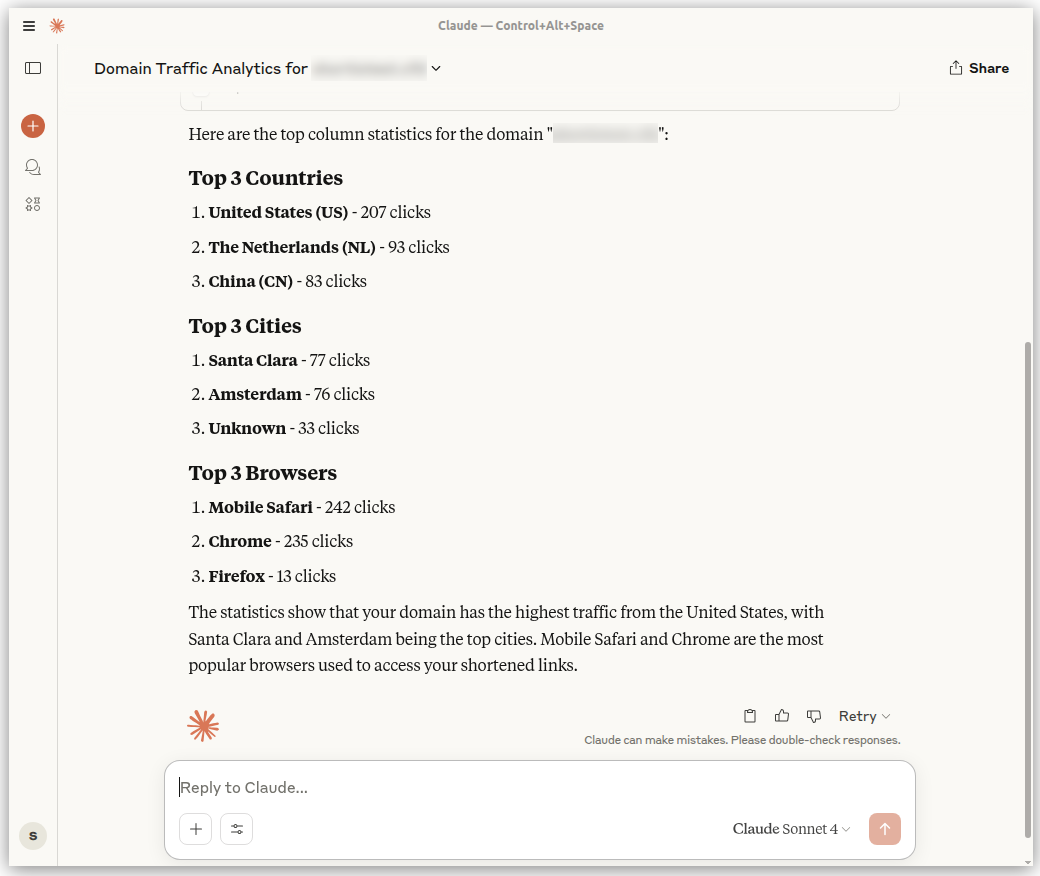
Task: Expand the chat title dropdown chevron
Action: 436,68
